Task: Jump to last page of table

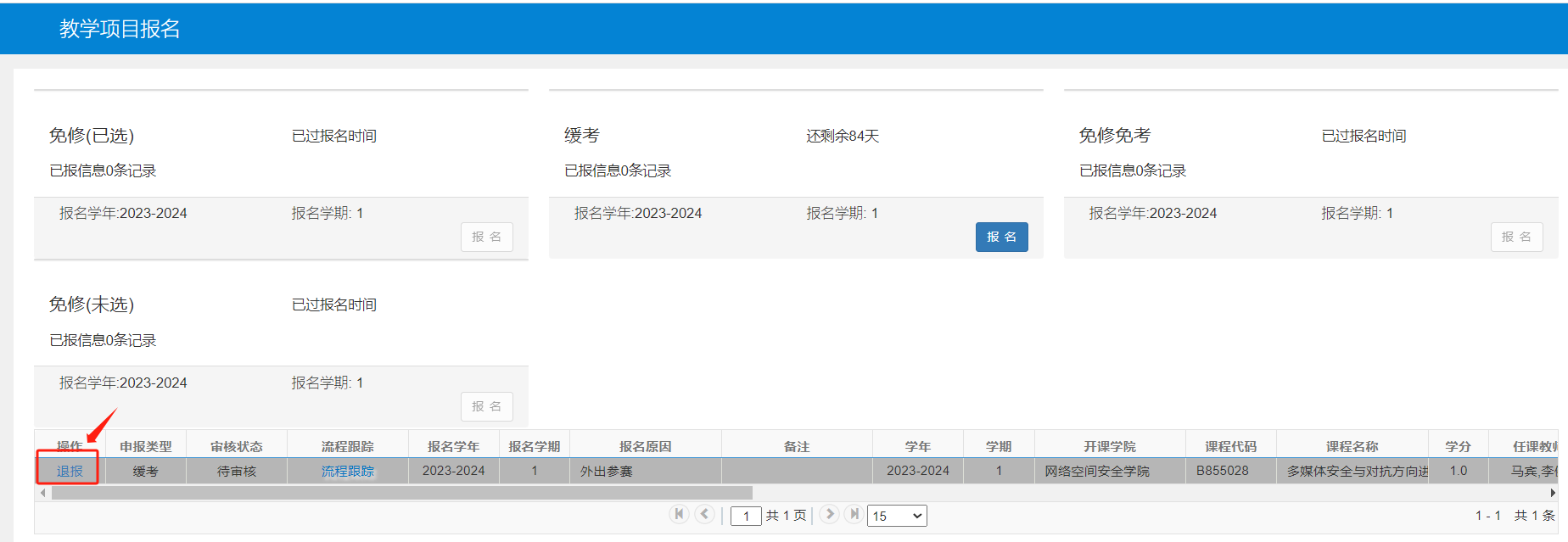Action: coord(854,514)
